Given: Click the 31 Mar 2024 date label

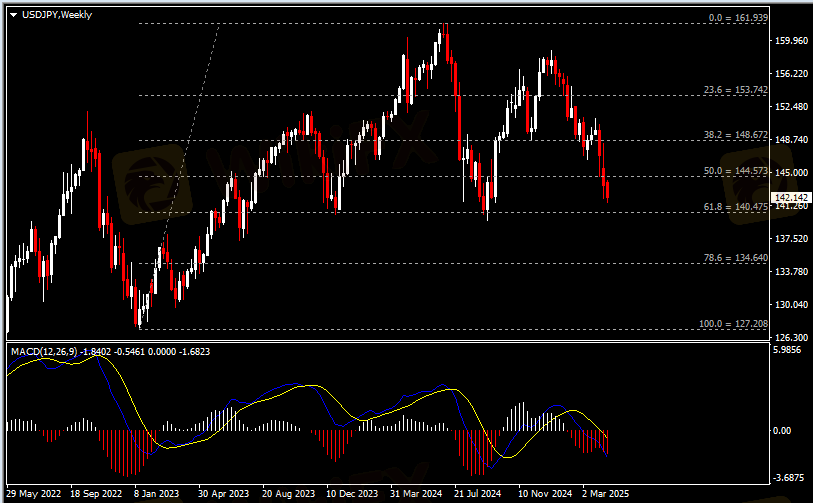Looking at the screenshot, I should pos(416,494).
